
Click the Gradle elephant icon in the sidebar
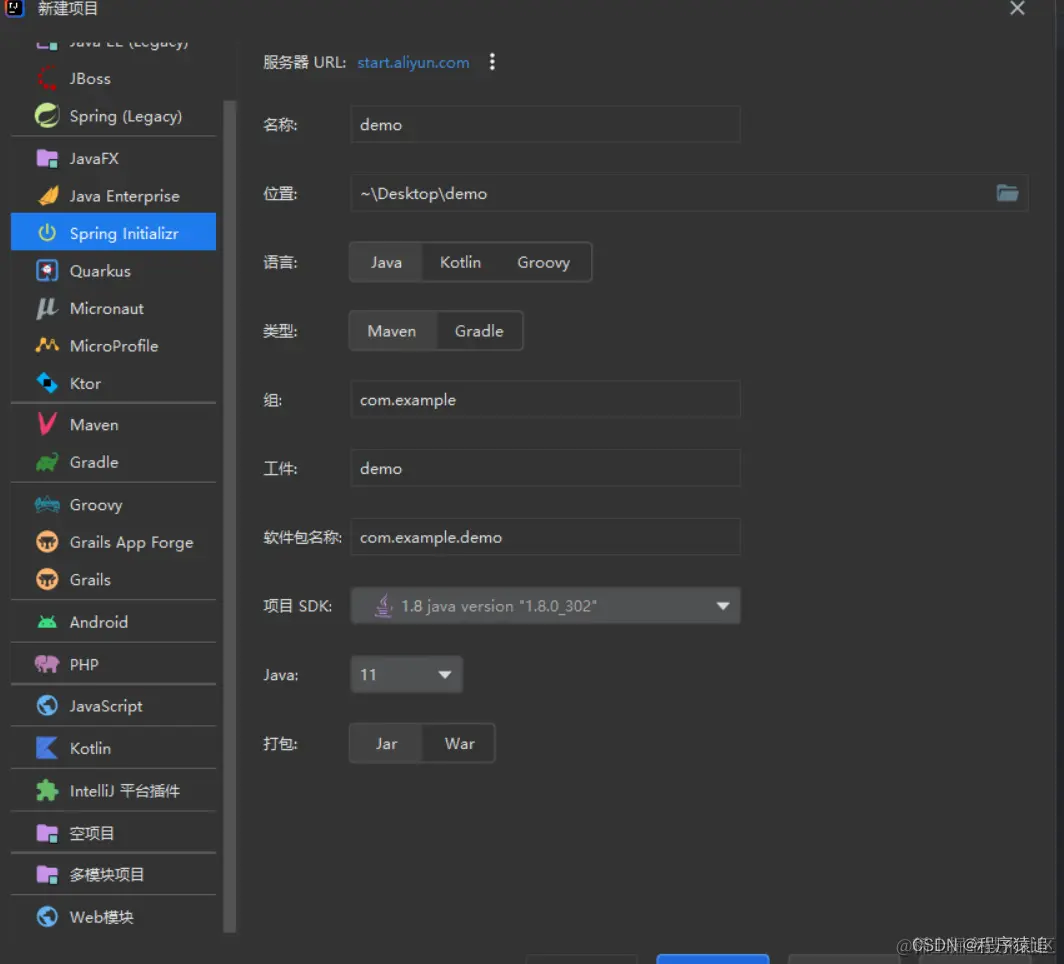pyautogui.click(x=47, y=463)
